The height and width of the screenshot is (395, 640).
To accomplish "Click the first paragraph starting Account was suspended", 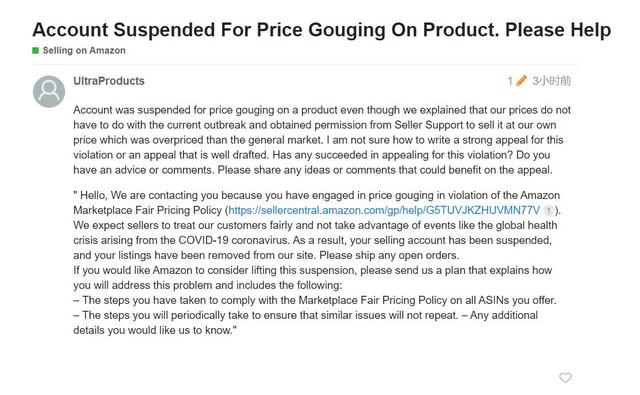I will coord(322,140).
